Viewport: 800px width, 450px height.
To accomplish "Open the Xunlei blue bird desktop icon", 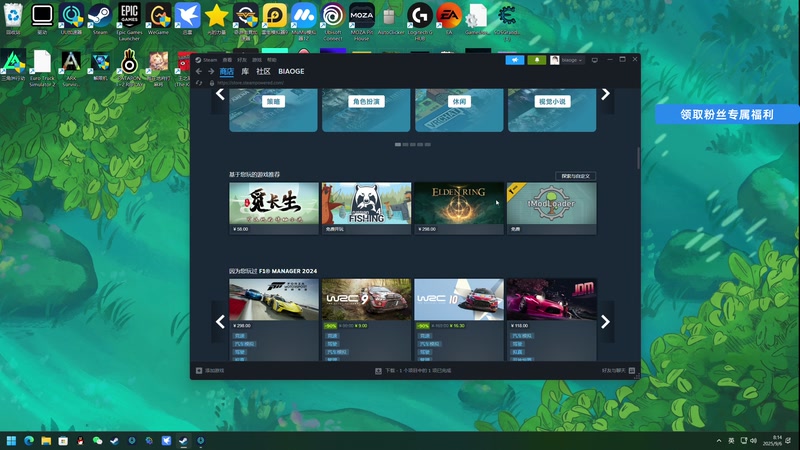I will pyautogui.click(x=187, y=19).
